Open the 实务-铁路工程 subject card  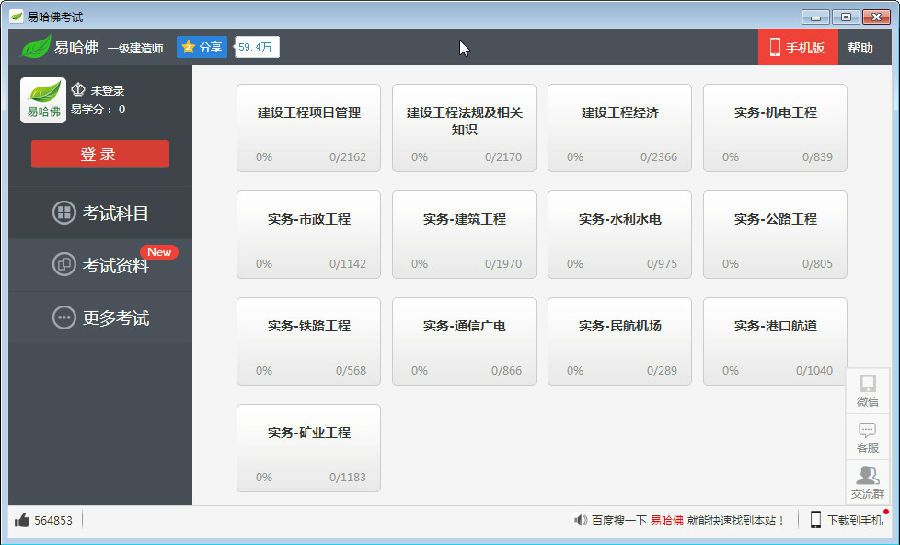309,341
